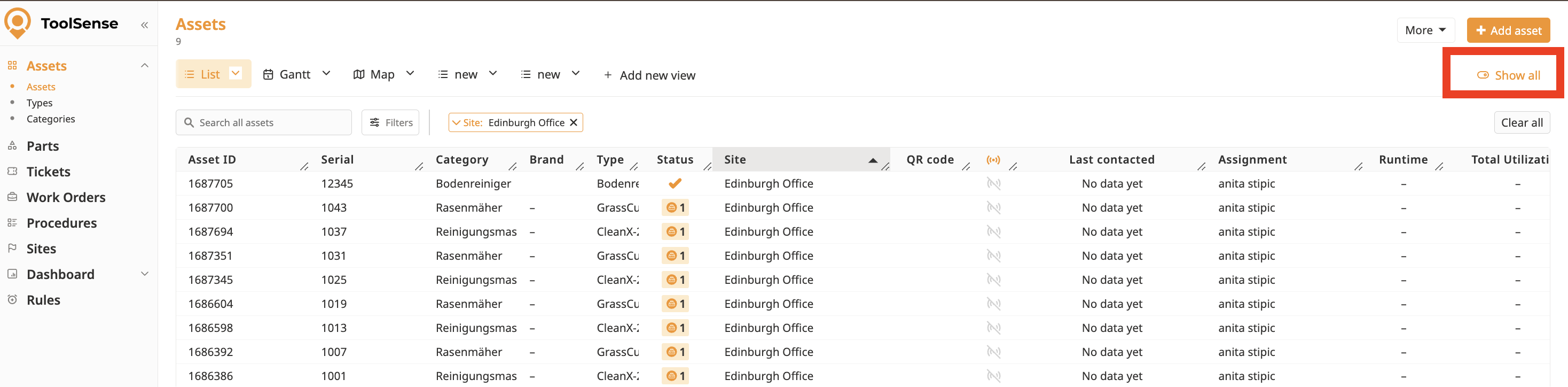Click the orange checkmark status icon
This screenshot has height=387, width=1568.
click(675, 183)
